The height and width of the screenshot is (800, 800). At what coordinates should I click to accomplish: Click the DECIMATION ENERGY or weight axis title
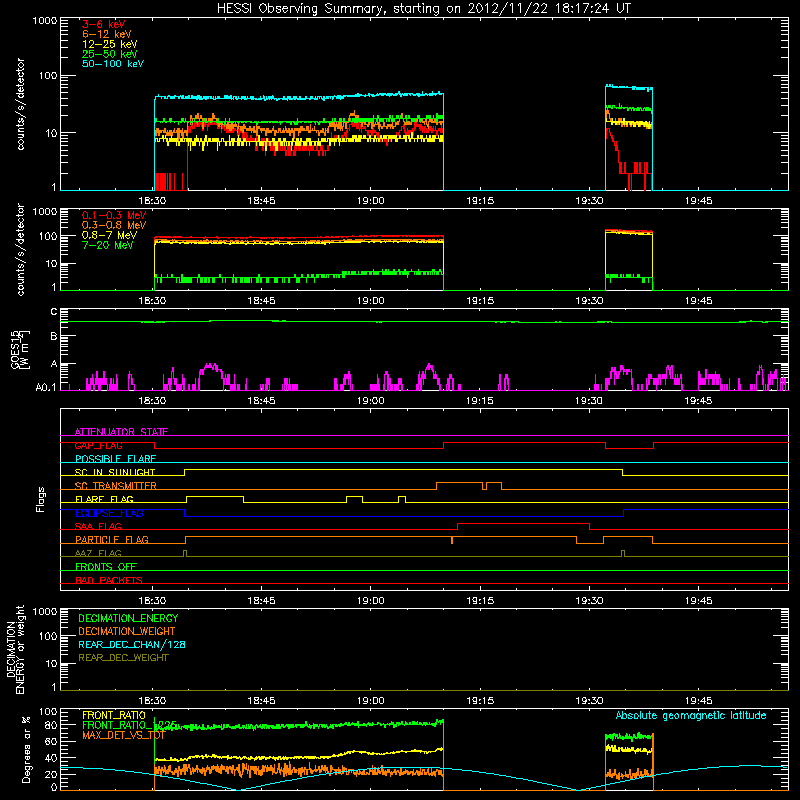(15, 649)
